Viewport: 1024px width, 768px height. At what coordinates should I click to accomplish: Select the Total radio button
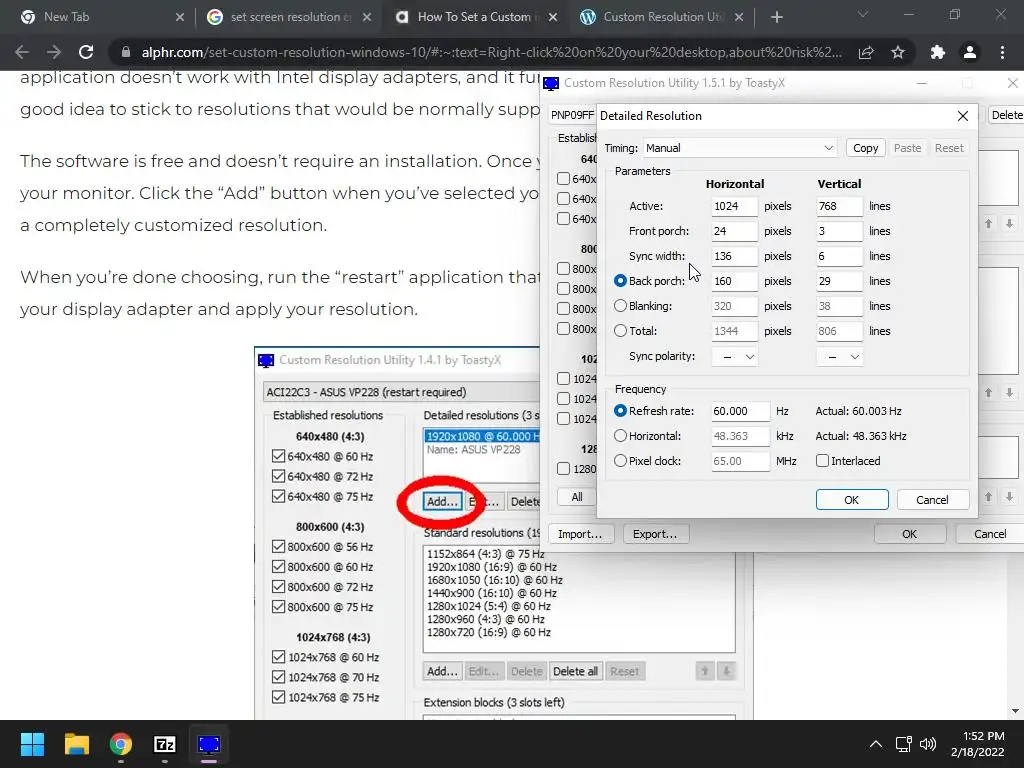(x=620, y=330)
